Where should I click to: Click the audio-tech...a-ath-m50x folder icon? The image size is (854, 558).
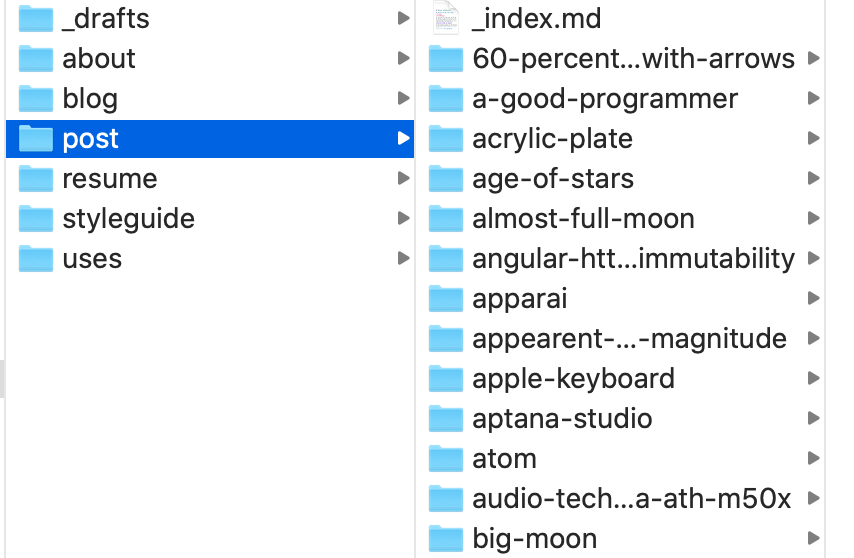[446, 499]
